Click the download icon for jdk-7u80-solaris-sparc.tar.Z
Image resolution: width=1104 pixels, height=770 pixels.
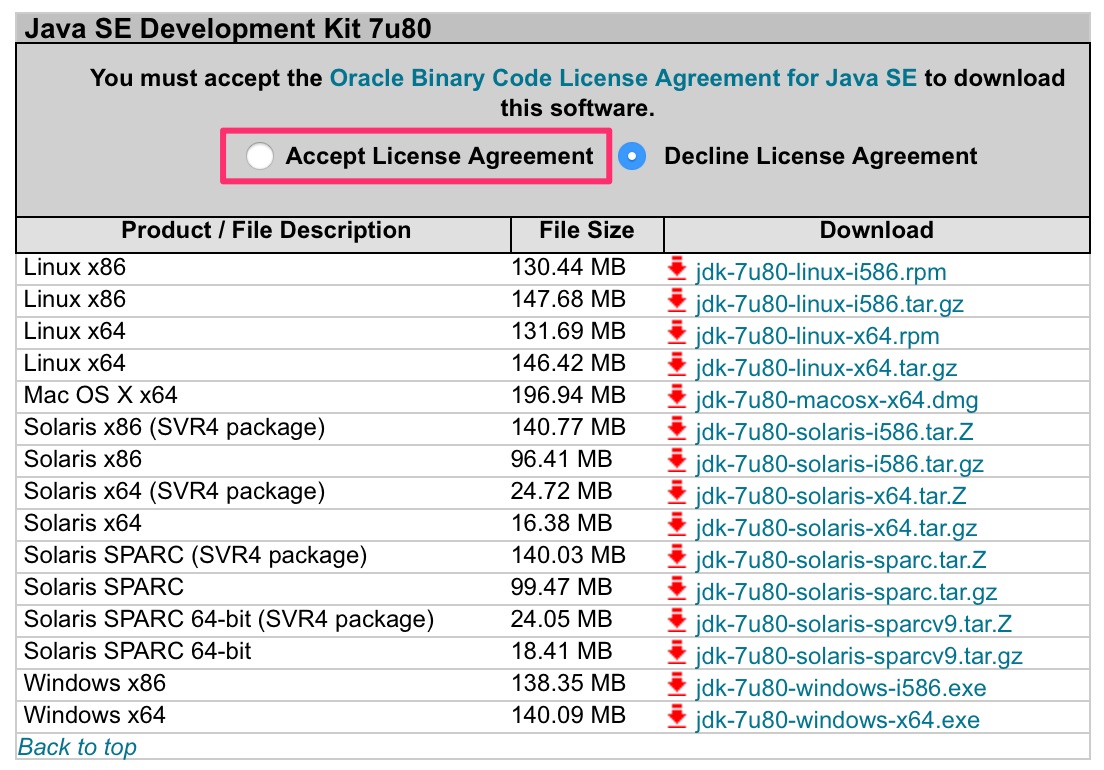(x=676, y=557)
